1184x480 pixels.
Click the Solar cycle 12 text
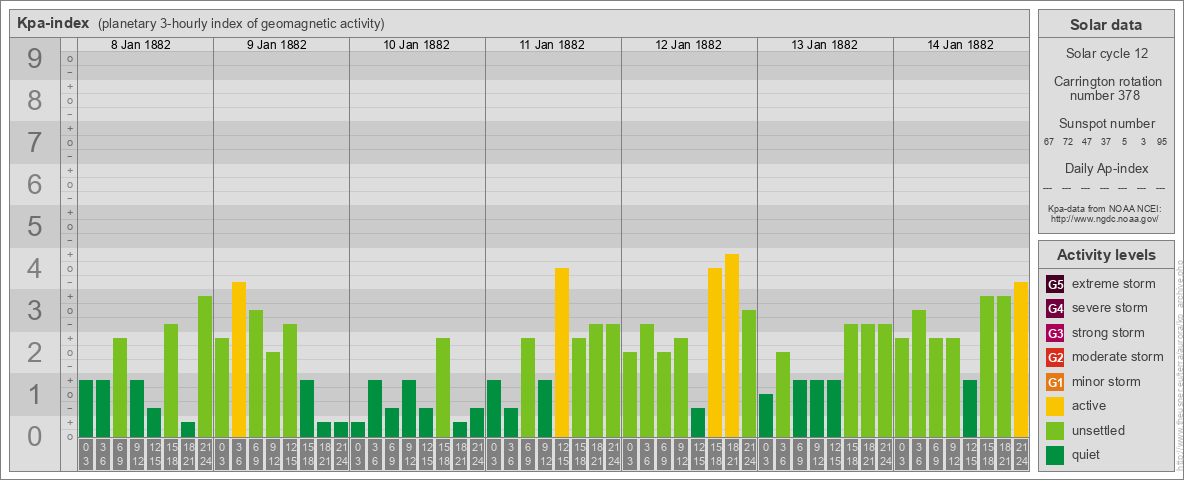(x=1105, y=54)
